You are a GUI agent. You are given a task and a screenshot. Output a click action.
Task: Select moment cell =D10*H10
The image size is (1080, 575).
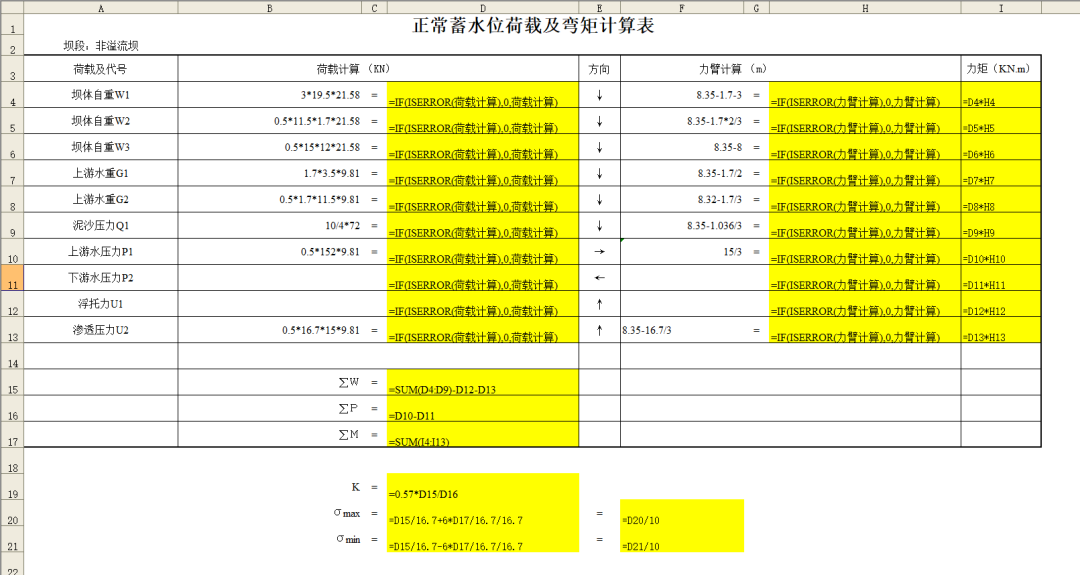tap(1001, 251)
